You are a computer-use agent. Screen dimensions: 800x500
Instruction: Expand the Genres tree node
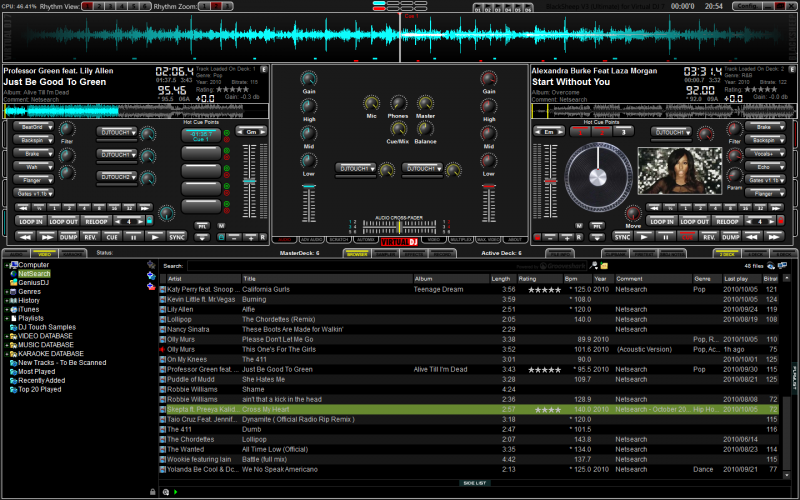click(7, 292)
